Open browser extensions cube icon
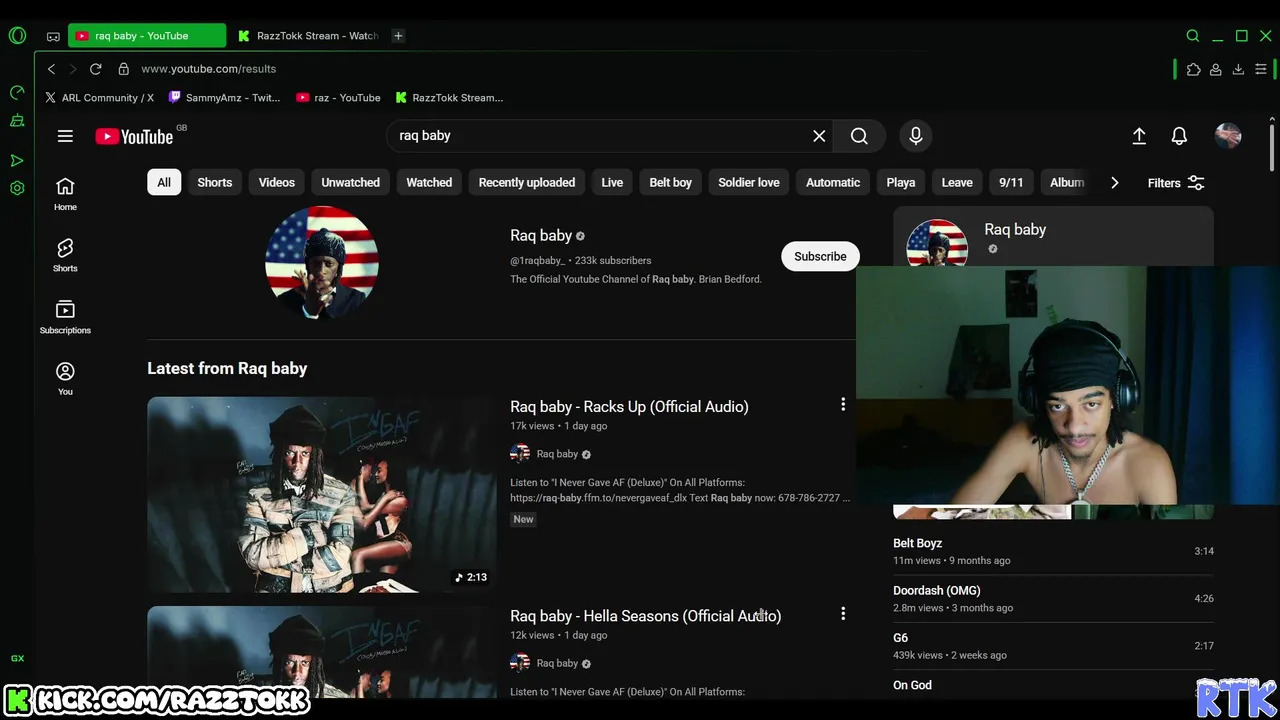Screen dimensions: 1280x720 point(1193,69)
